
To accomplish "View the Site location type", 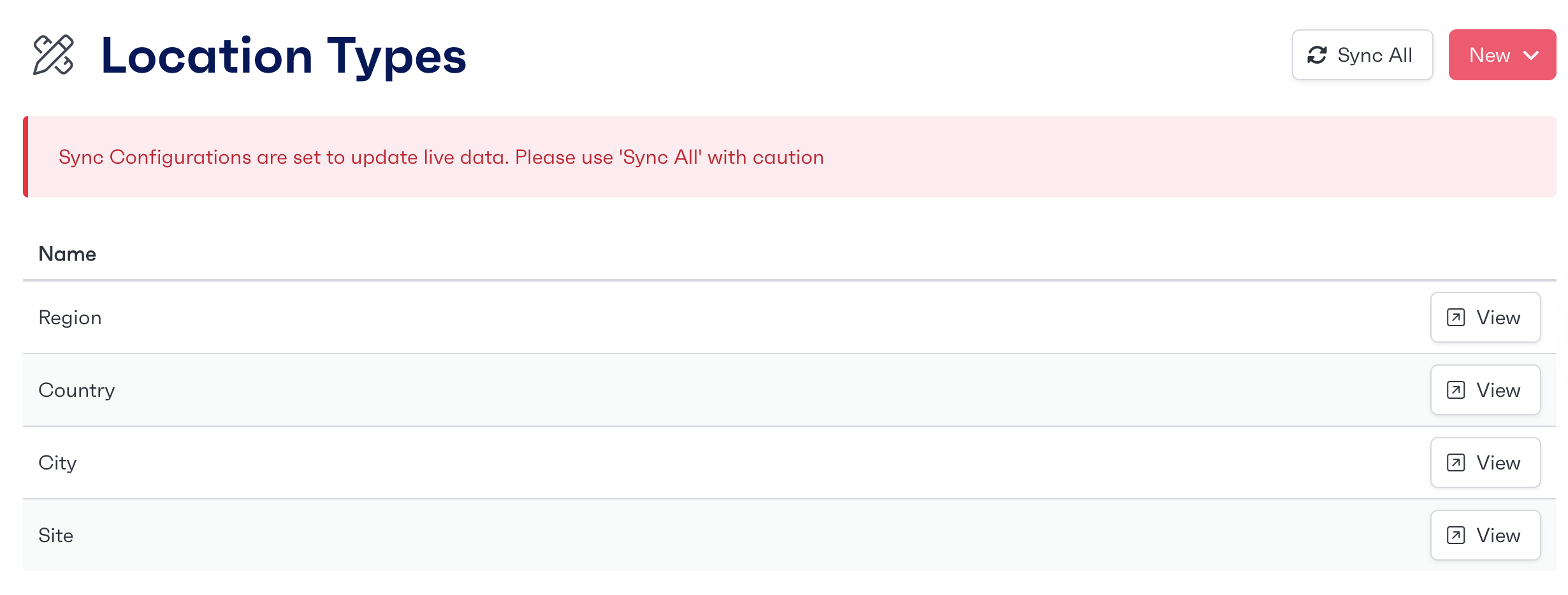I will (1485, 535).
